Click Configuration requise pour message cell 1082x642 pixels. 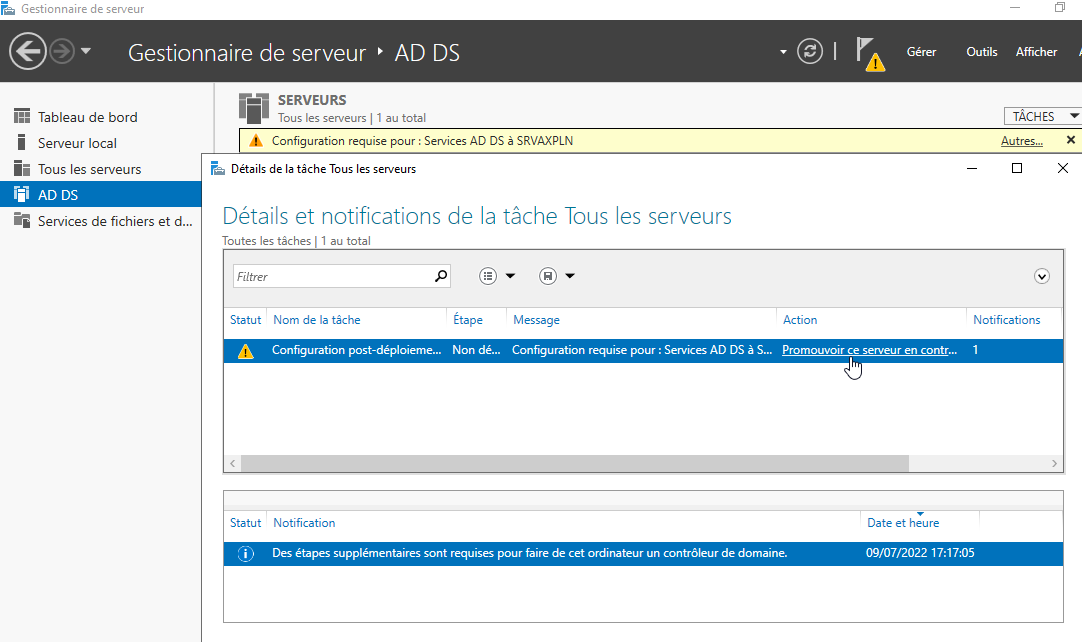pos(642,350)
